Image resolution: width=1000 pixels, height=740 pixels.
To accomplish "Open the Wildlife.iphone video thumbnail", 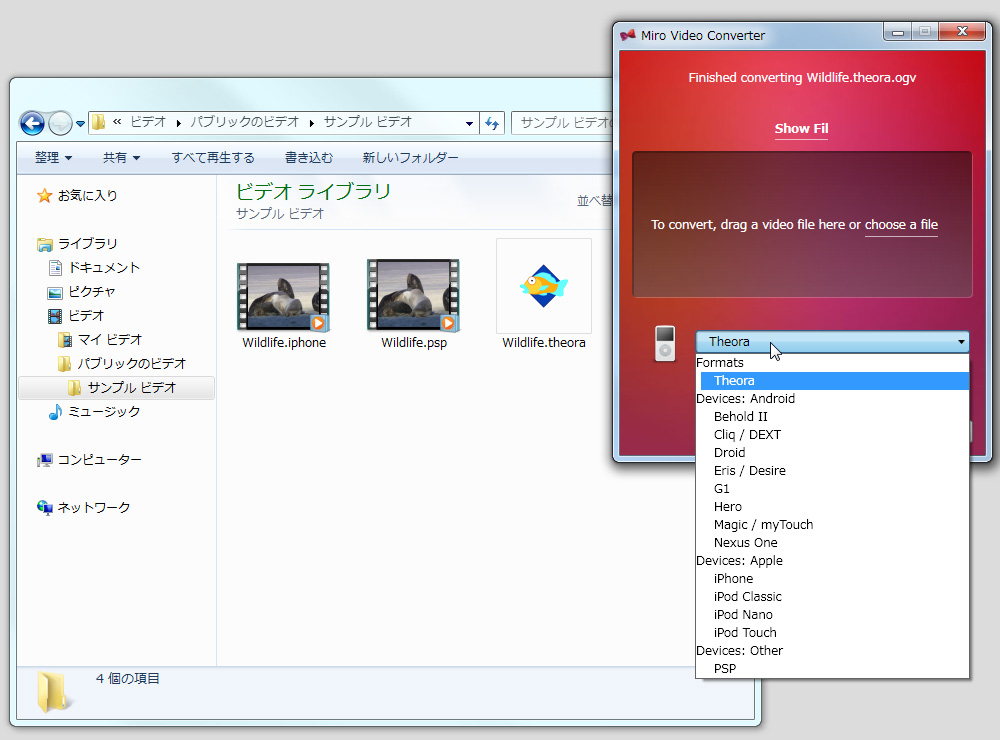I will click(283, 296).
